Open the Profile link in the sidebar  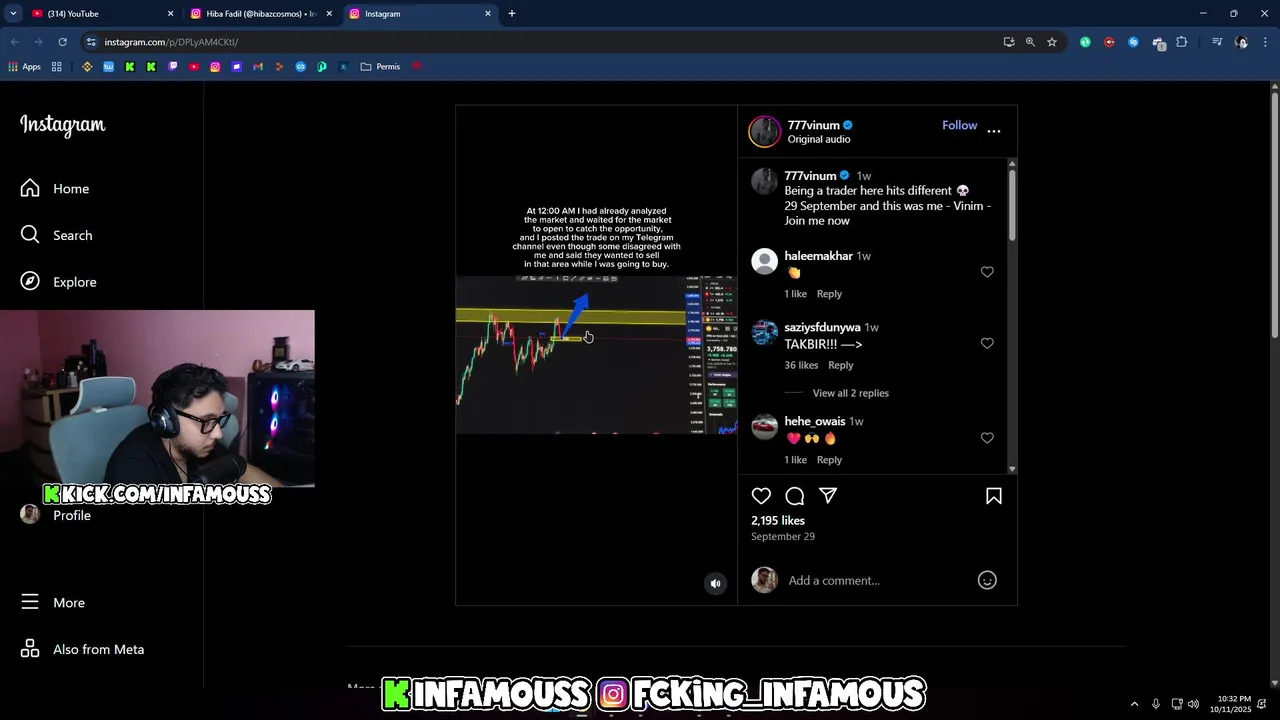(x=57, y=515)
